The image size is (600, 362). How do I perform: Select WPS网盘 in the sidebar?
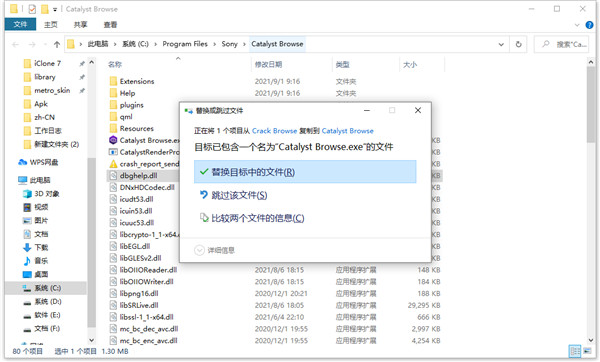[x=38, y=162]
